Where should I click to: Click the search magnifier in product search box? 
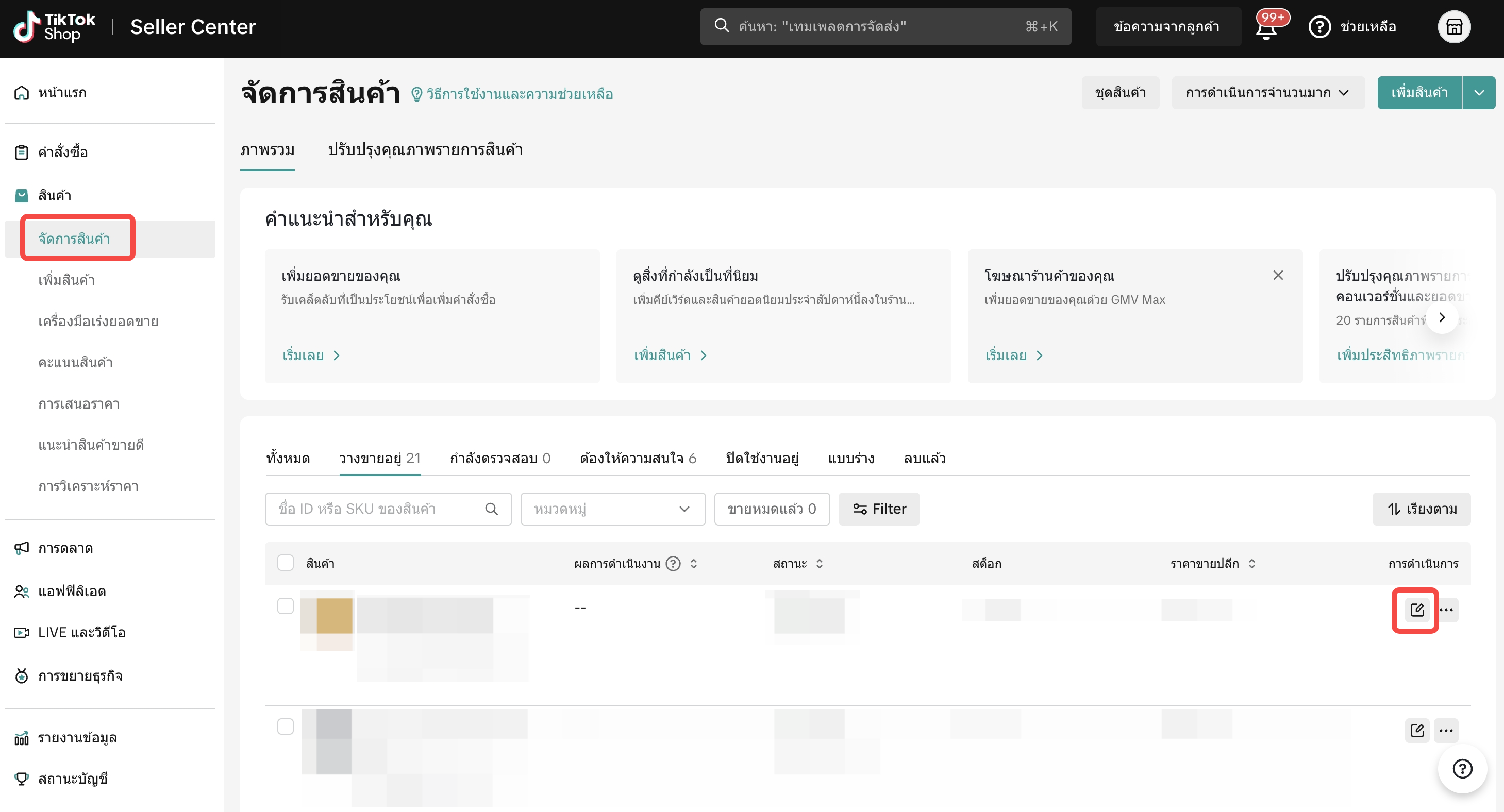[491, 509]
